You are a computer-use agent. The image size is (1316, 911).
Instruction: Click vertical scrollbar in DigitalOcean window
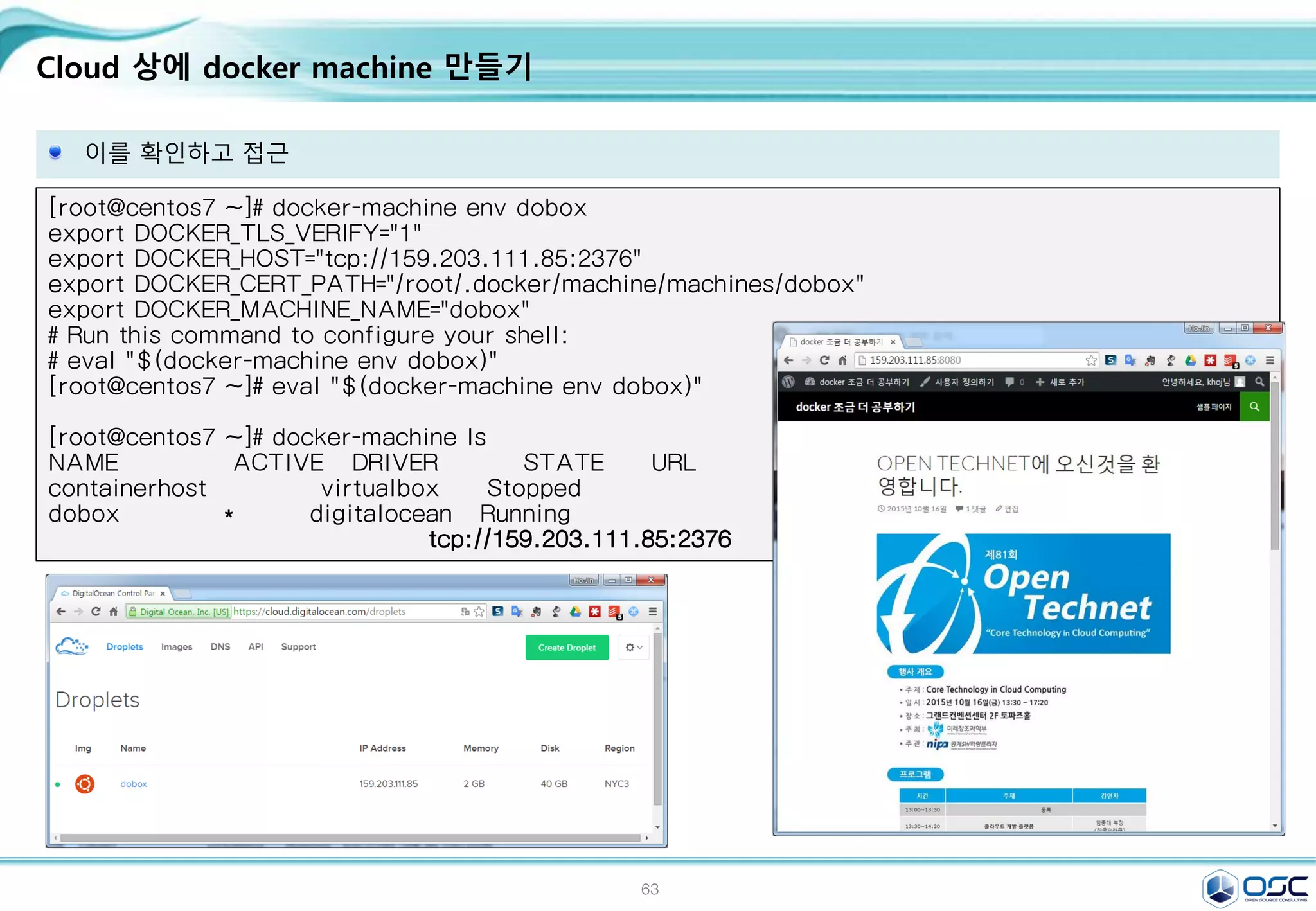(657, 720)
